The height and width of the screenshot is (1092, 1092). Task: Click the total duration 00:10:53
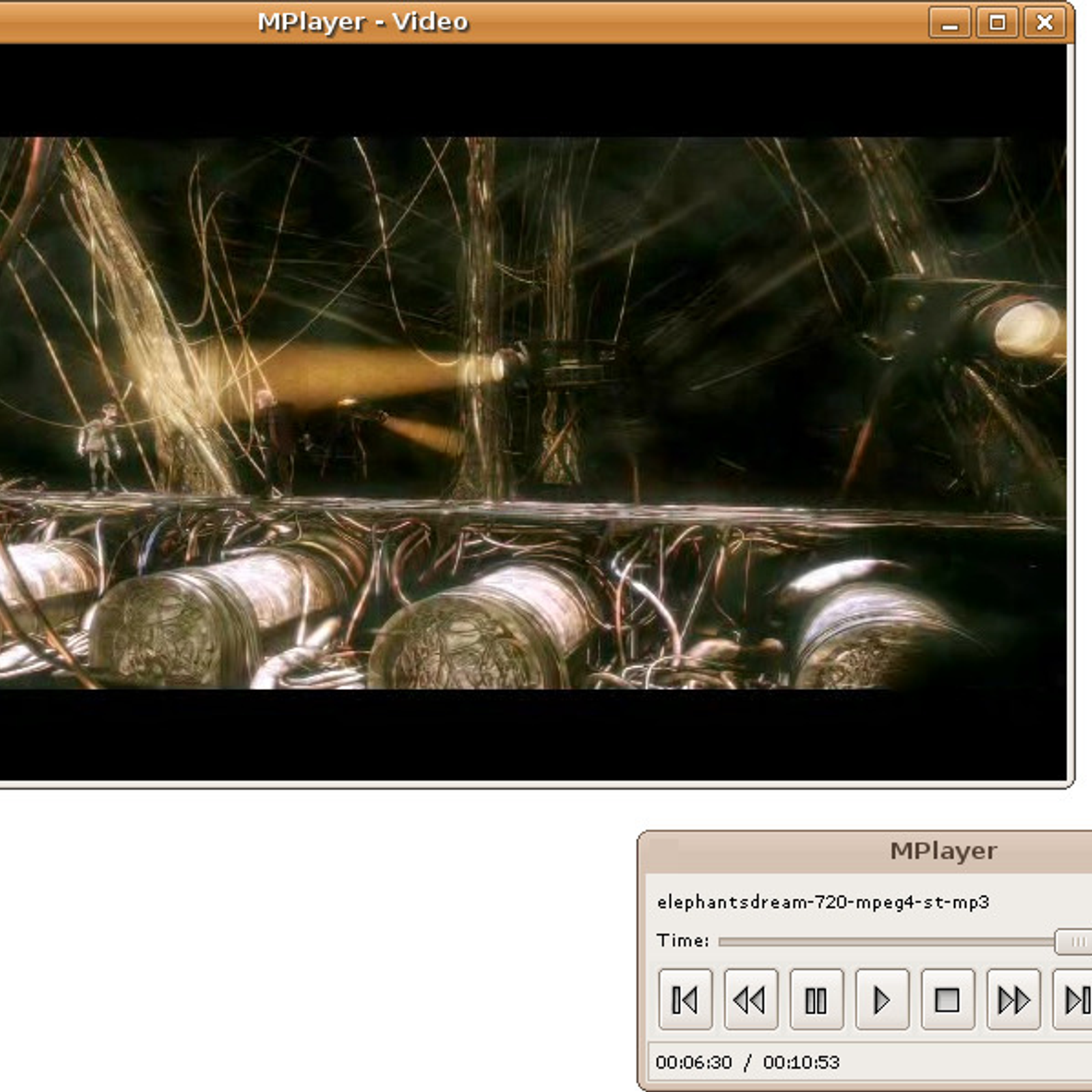tap(801, 1062)
